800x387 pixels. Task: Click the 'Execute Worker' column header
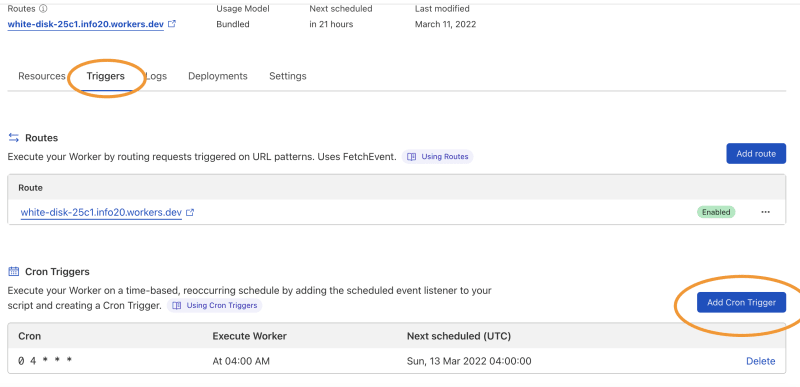[x=249, y=336]
